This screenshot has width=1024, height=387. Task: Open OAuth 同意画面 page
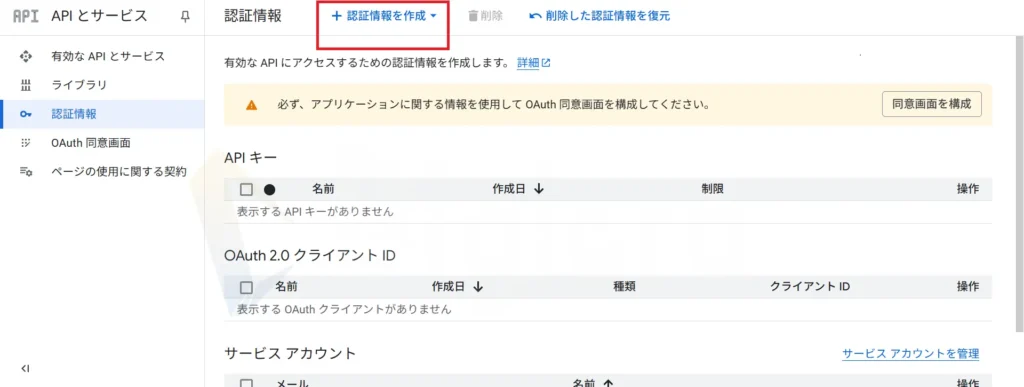tap(91, 142)
